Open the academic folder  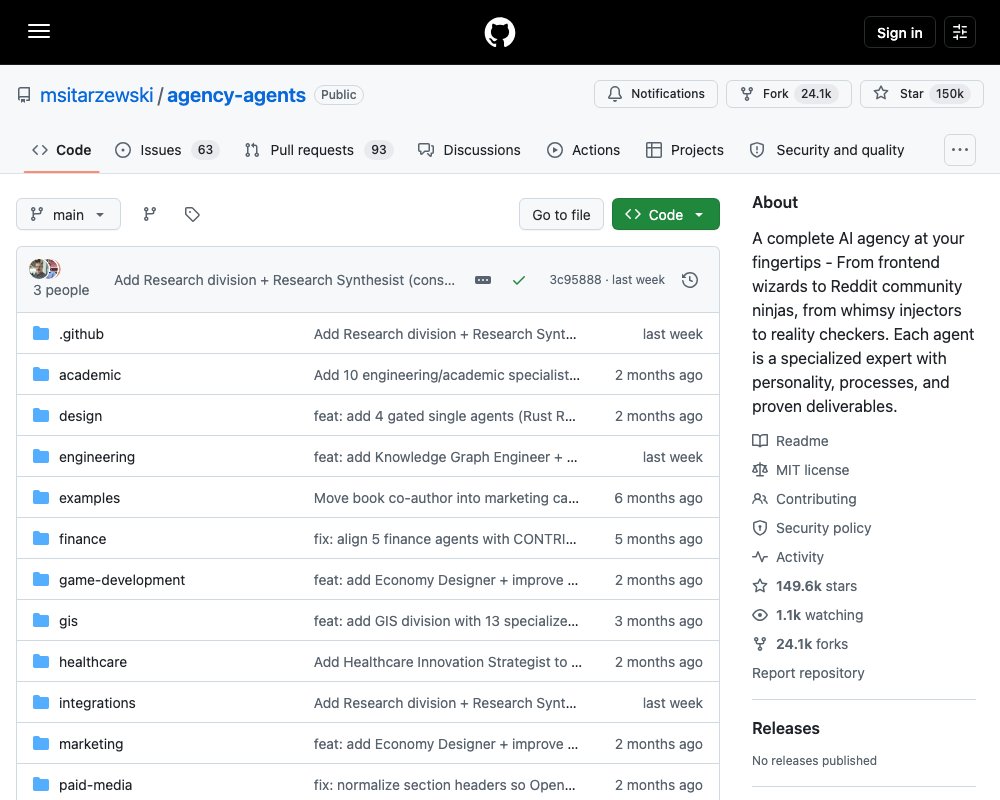coord(90,375)
